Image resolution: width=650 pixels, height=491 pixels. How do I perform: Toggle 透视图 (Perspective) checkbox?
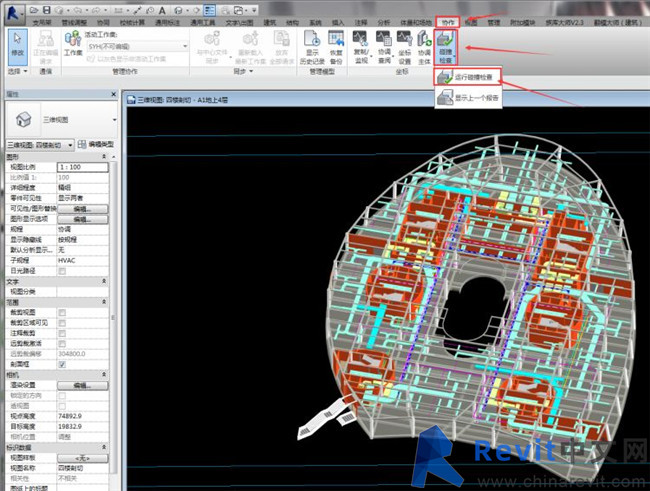tap(62, 406)
